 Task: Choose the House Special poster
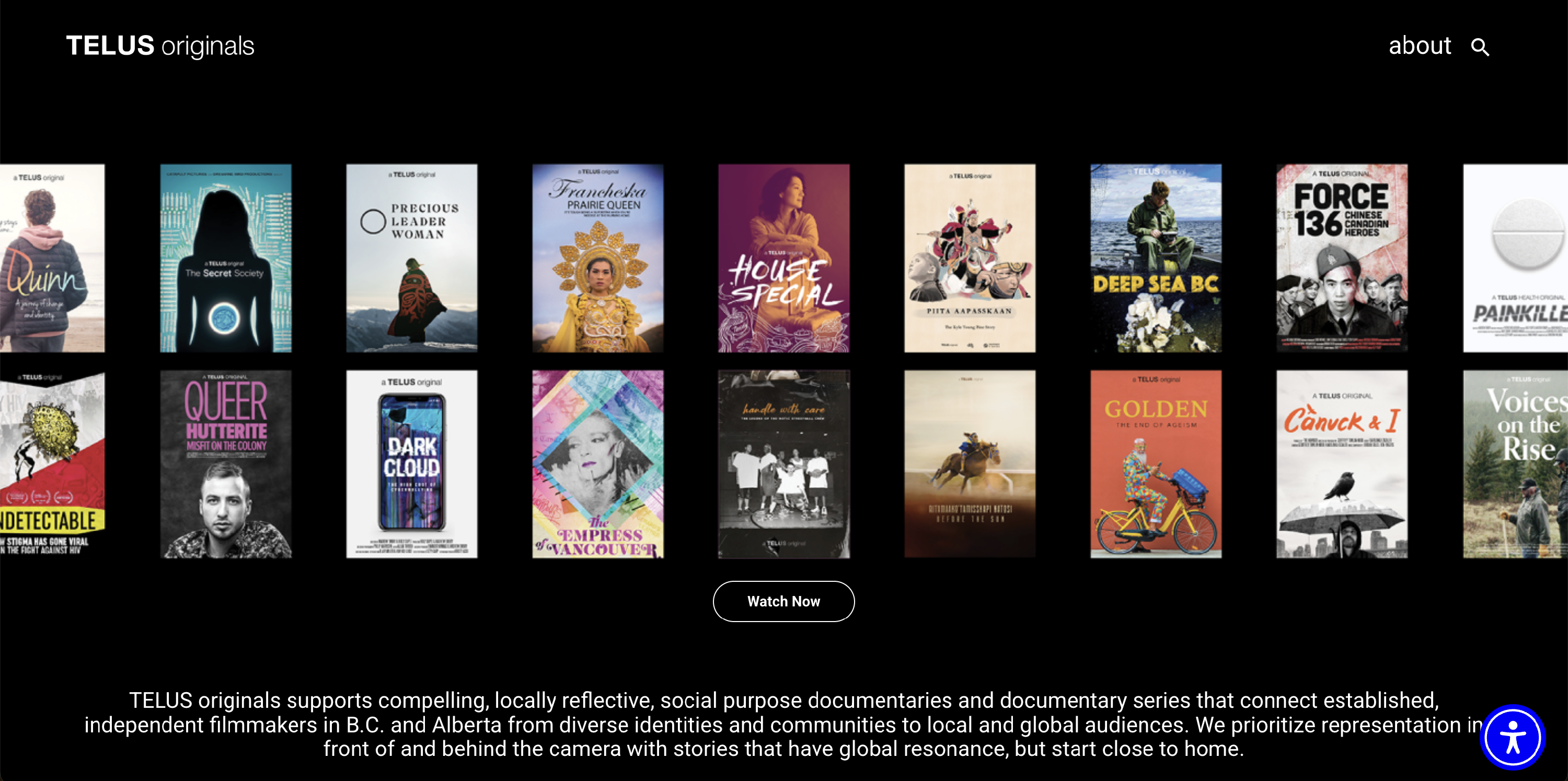point(783,258)
